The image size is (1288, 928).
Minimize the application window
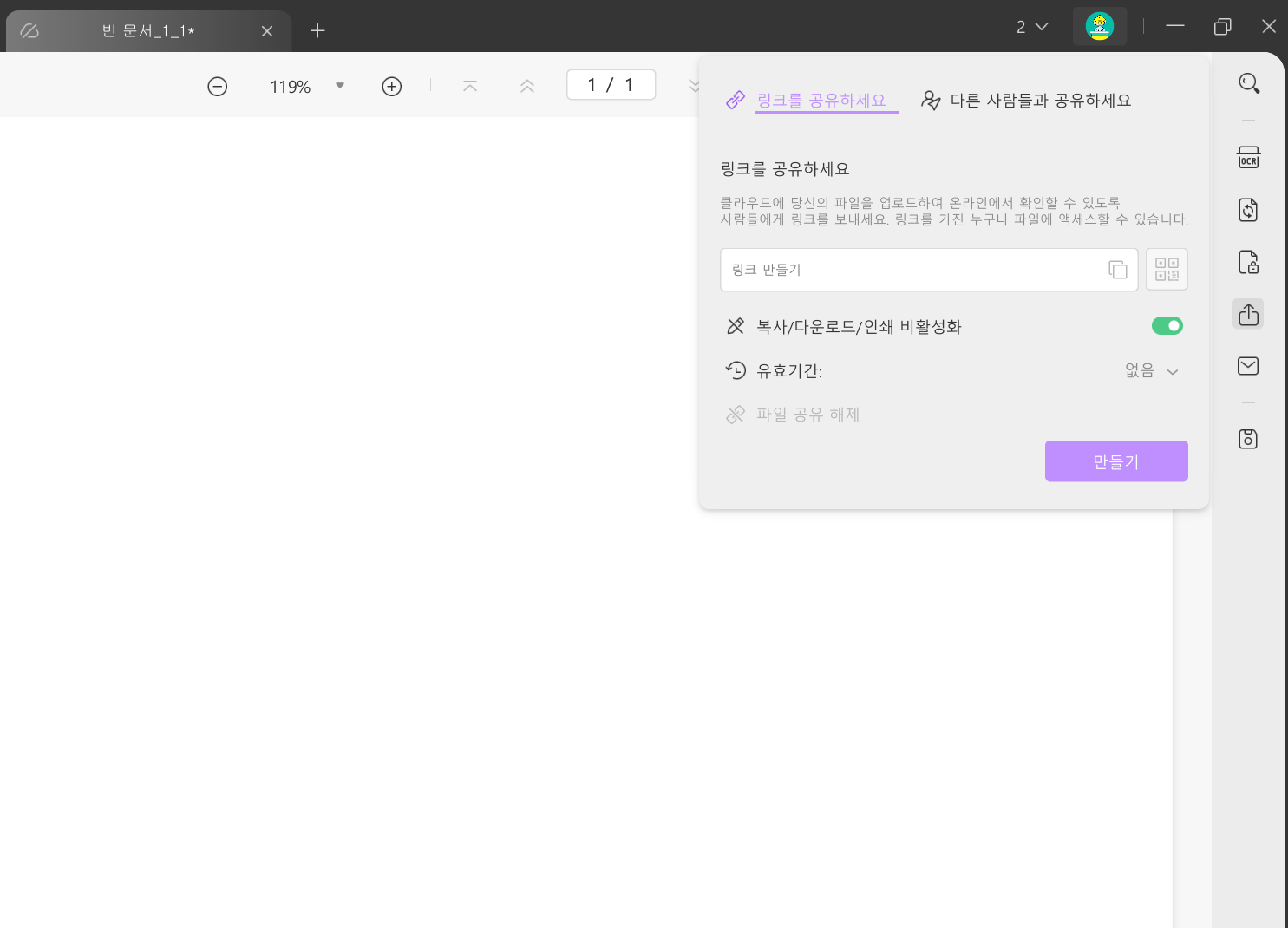coord(1175,27)
